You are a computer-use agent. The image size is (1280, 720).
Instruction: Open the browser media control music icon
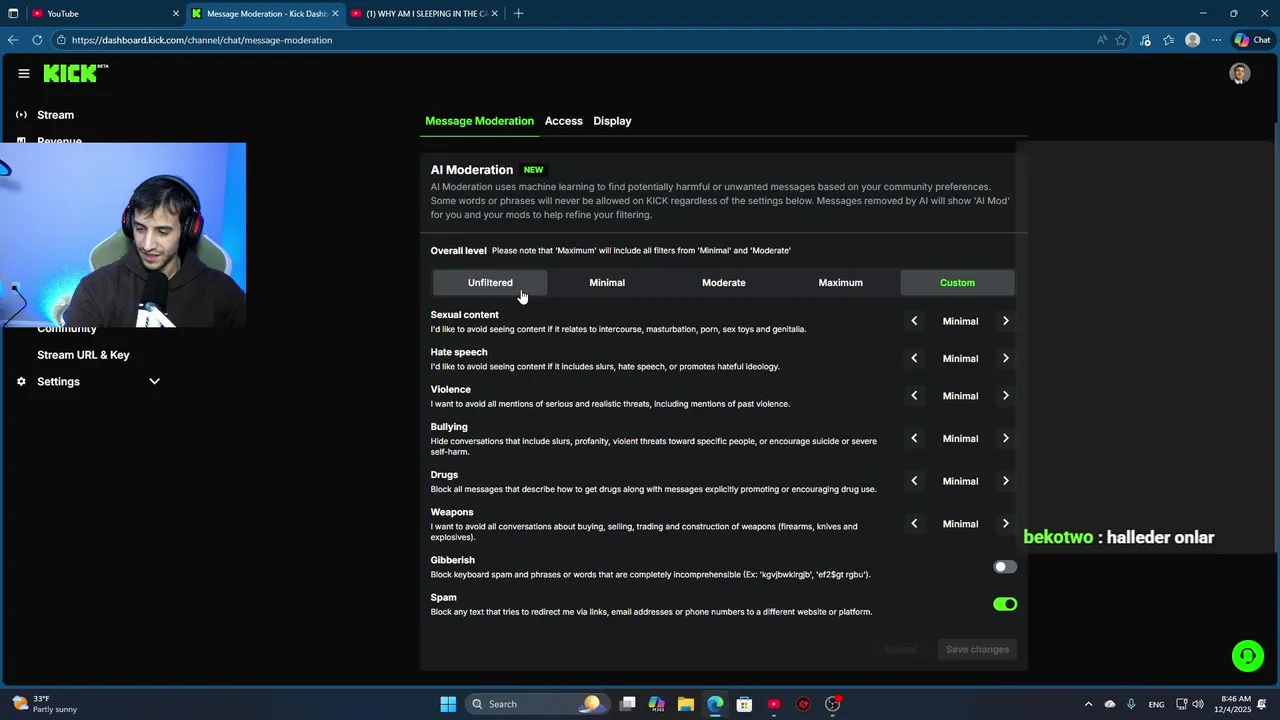pos(1145,40)
